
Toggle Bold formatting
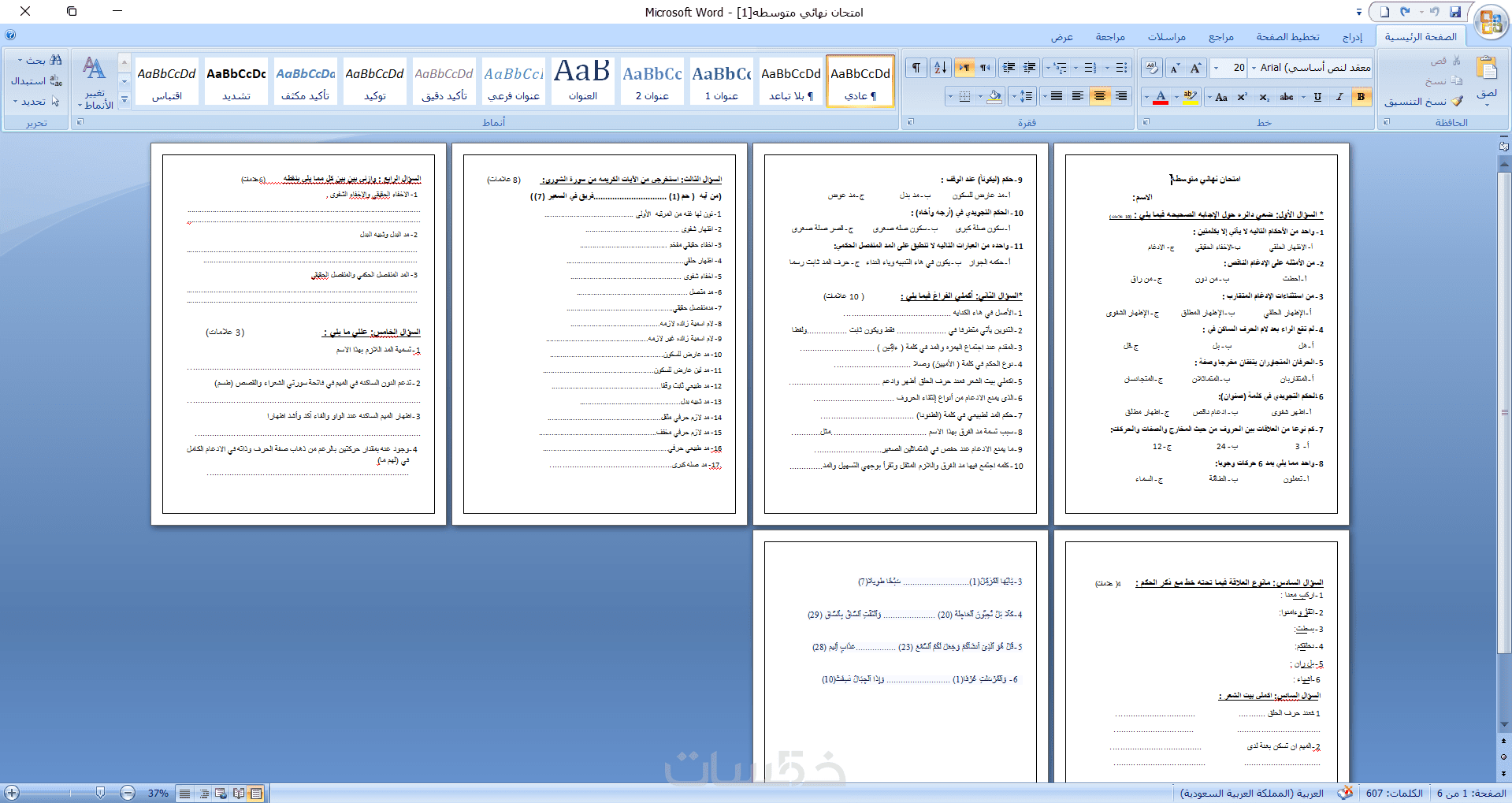click(x=1361, y=97)
